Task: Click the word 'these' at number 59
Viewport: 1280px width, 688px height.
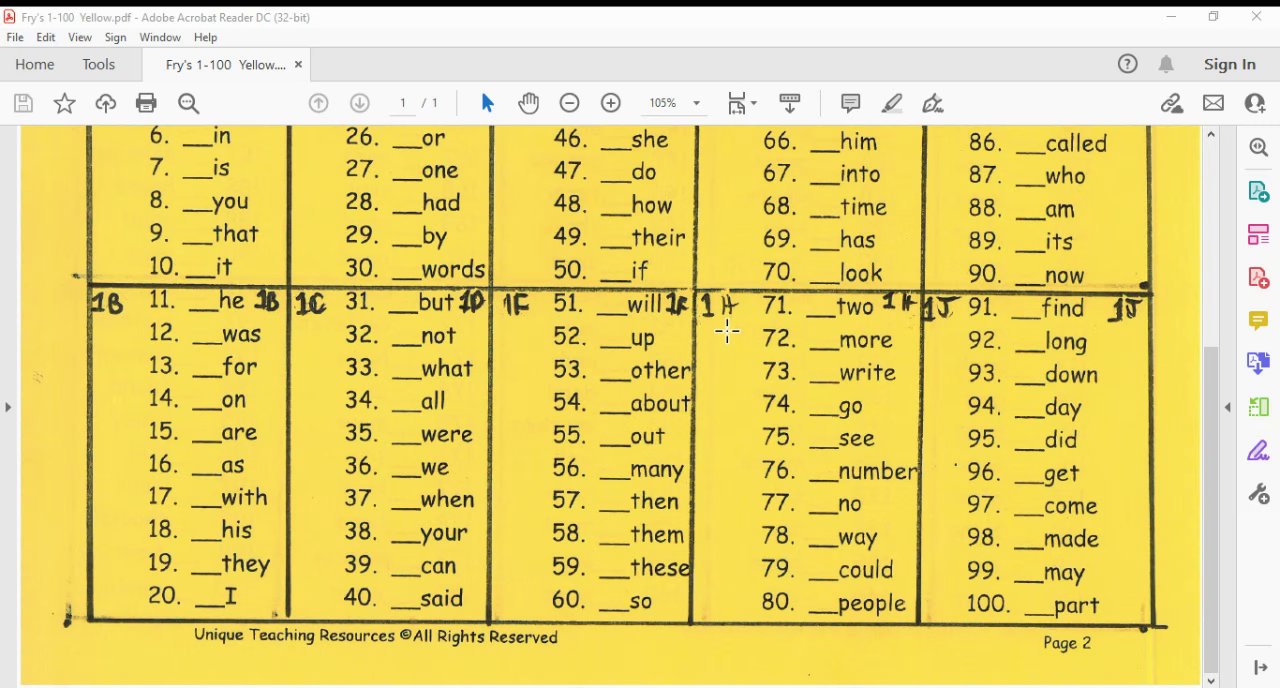Action: coord(660,568)
